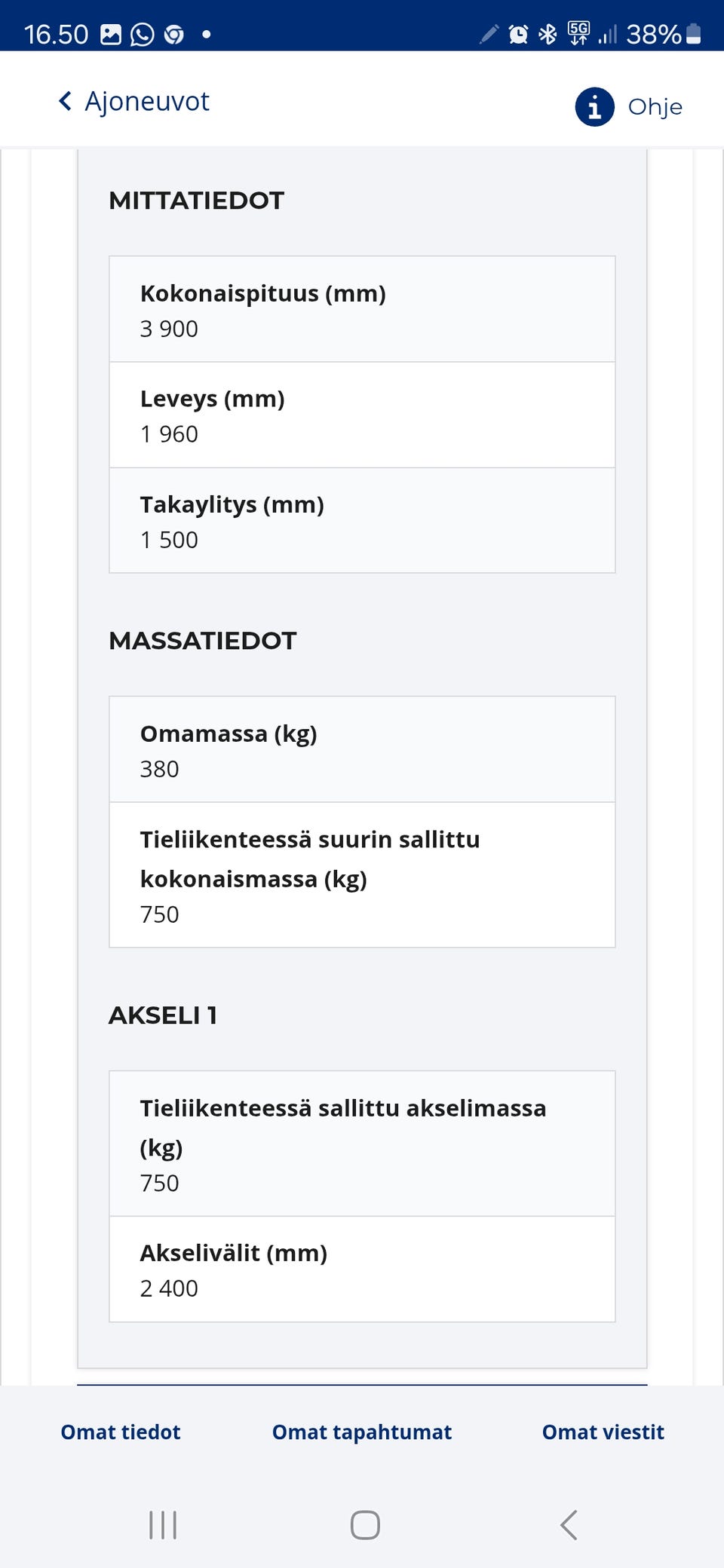Tap the back chevron beside Ajoneuvot
The height and width of the screenshot is (1568, 724).
pyautogui.click(x=66, y=101)
